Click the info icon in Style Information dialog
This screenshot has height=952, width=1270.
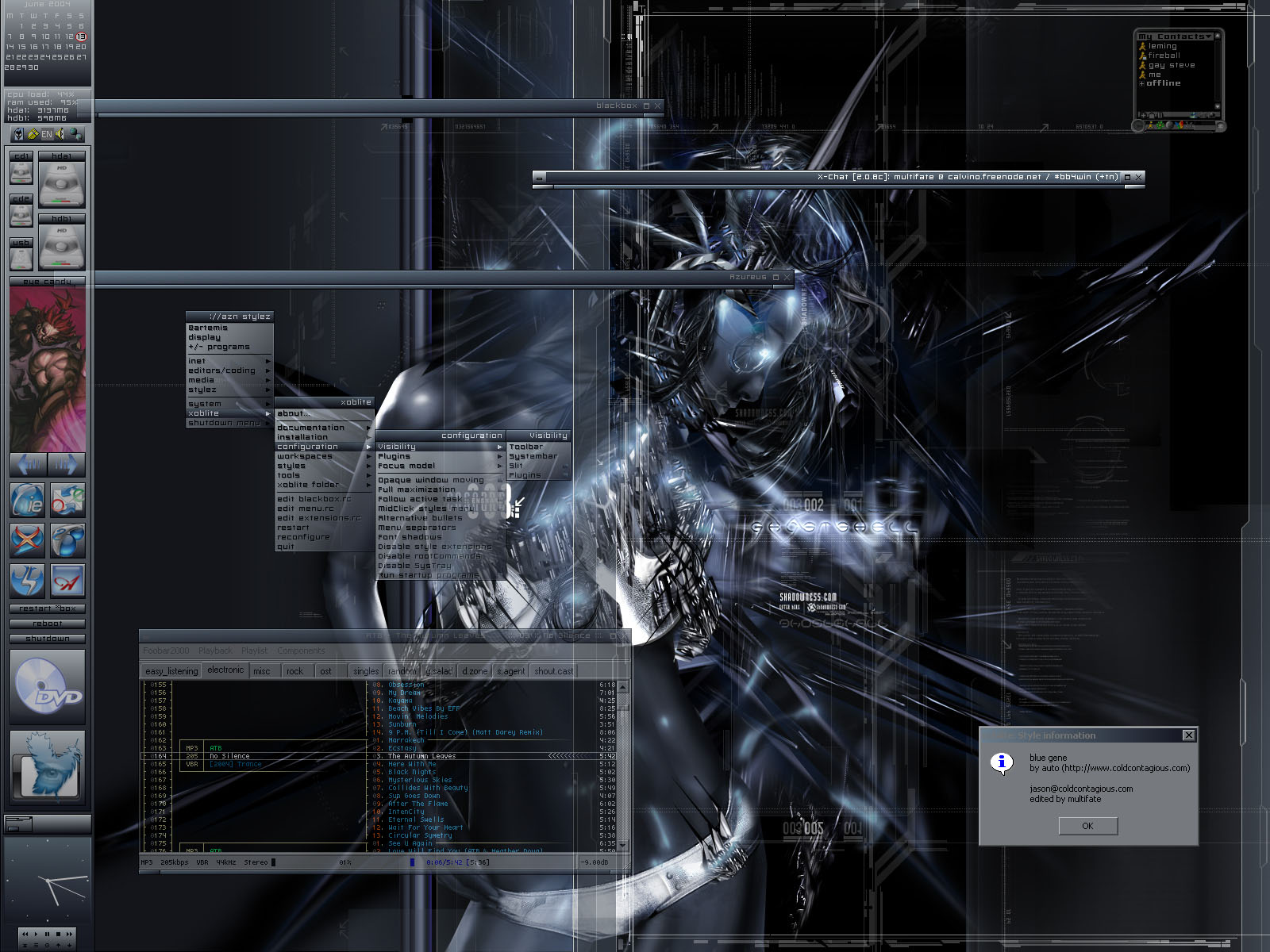coord(1002,763)
